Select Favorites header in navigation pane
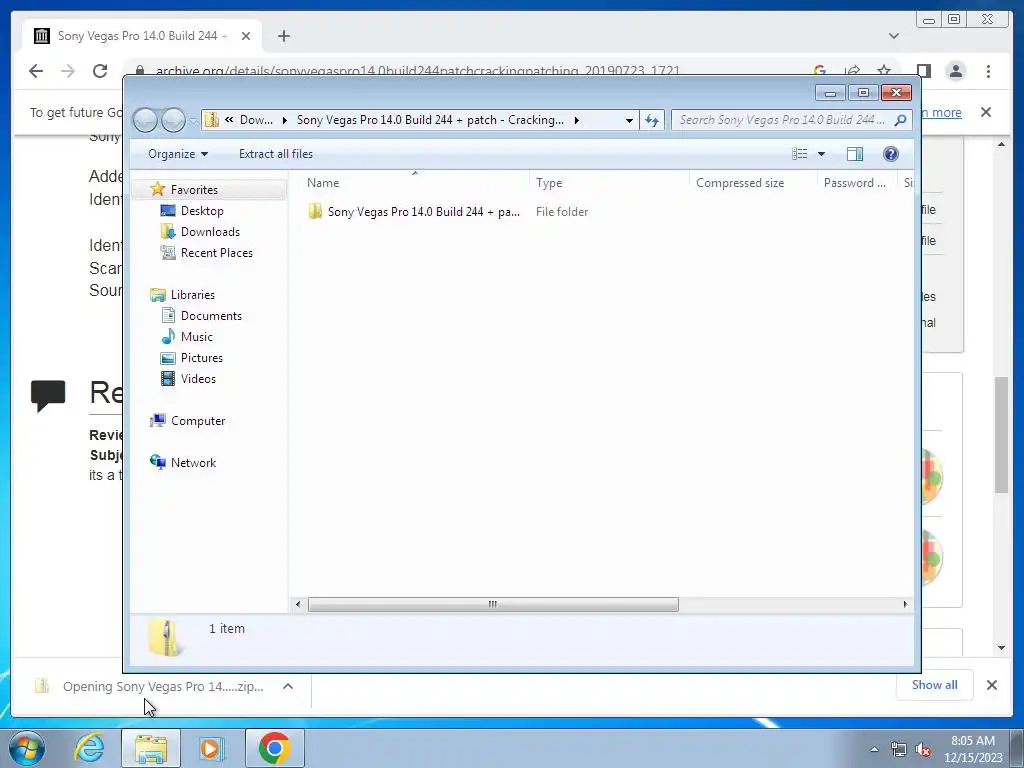 [194, 189]
